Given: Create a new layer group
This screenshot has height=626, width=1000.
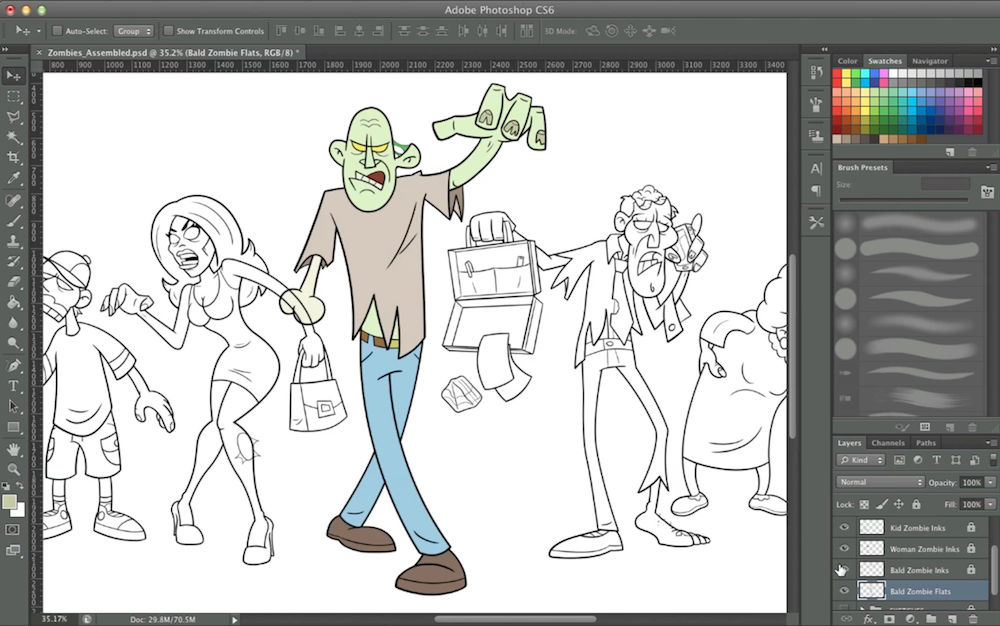Looking at the screenshot, I should pyautogui.click(x=931, y=618).
